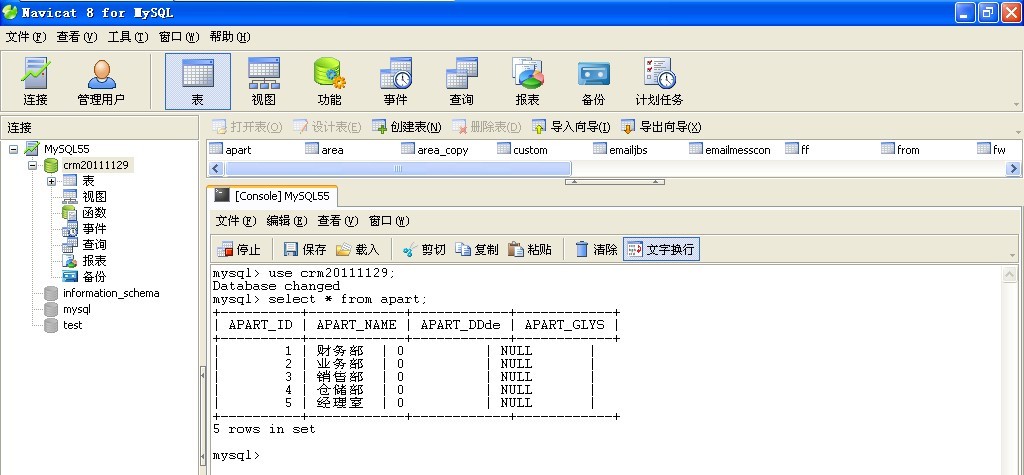Select the 视图 (View) toolbar icon
The width and height of the screenshot is (1024, 475).
[x=264, y=81]
